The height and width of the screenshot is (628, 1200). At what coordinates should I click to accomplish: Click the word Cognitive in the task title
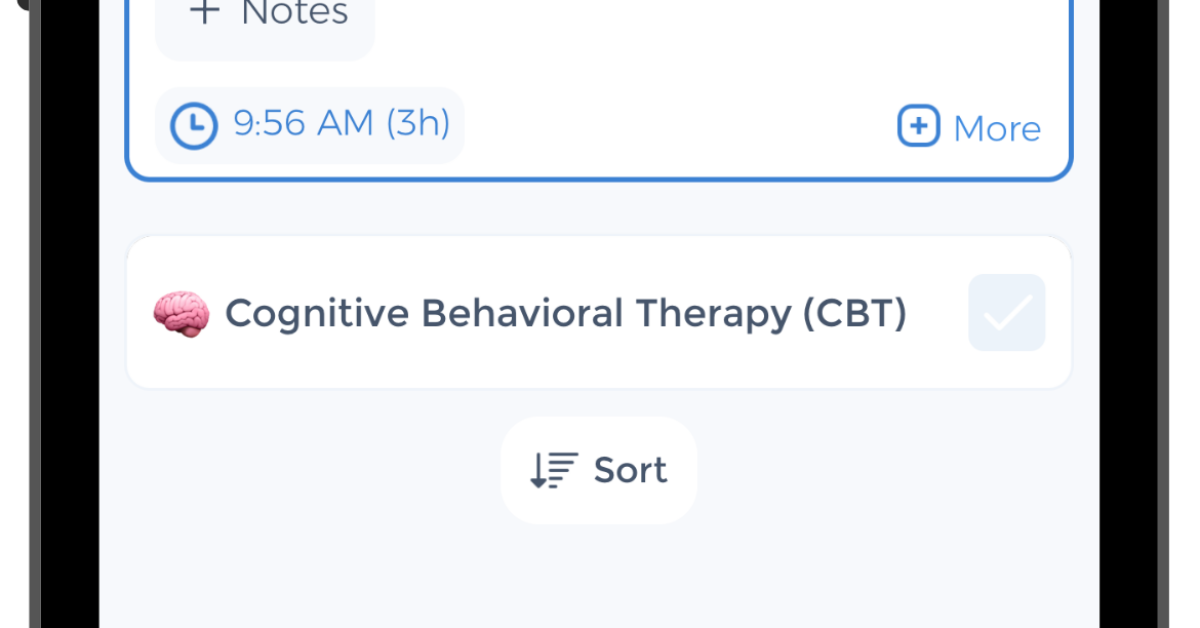pyautogui.click(x=316, y=313)
